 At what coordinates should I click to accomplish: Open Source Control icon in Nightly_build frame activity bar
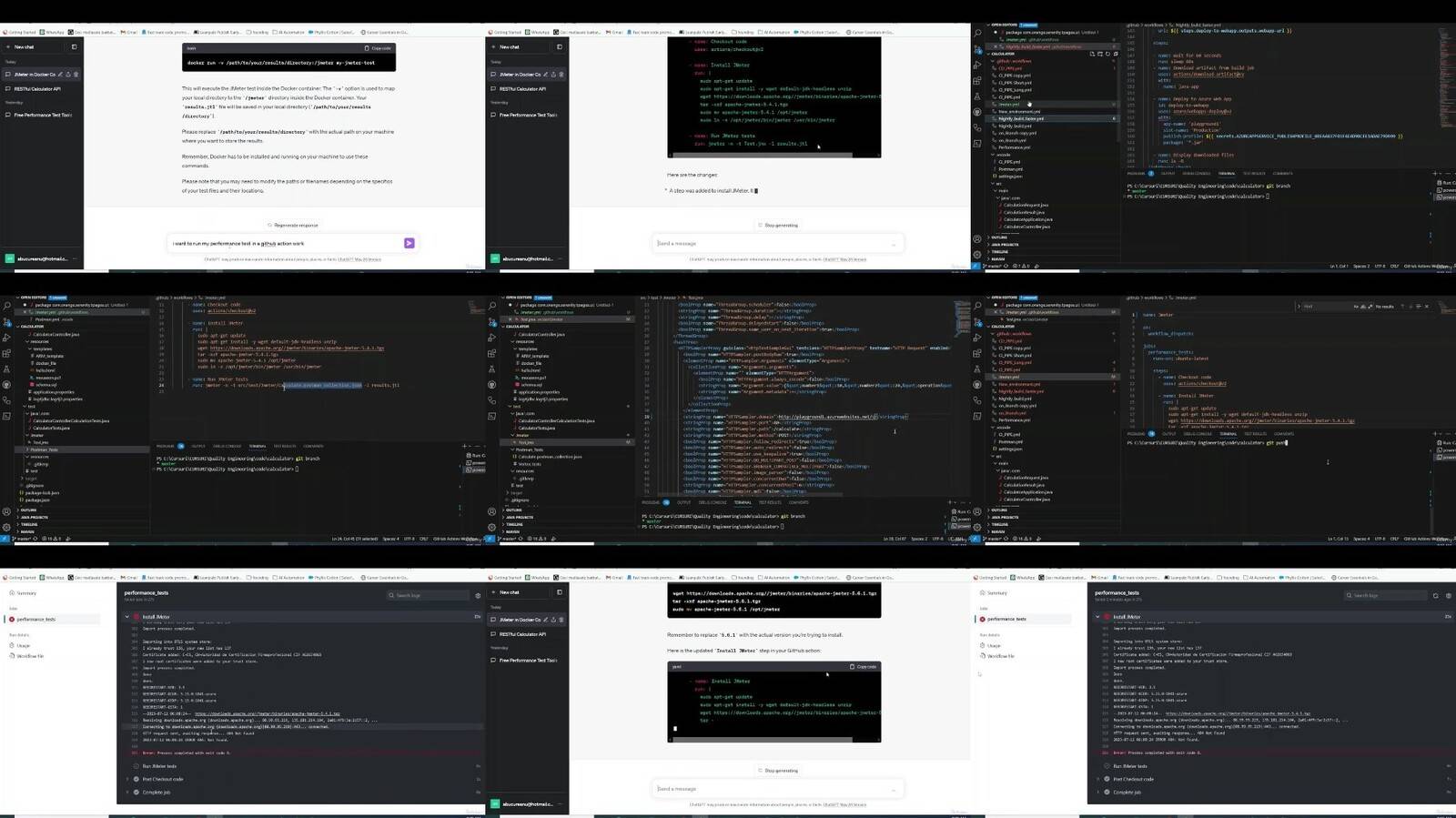(978, 49)
